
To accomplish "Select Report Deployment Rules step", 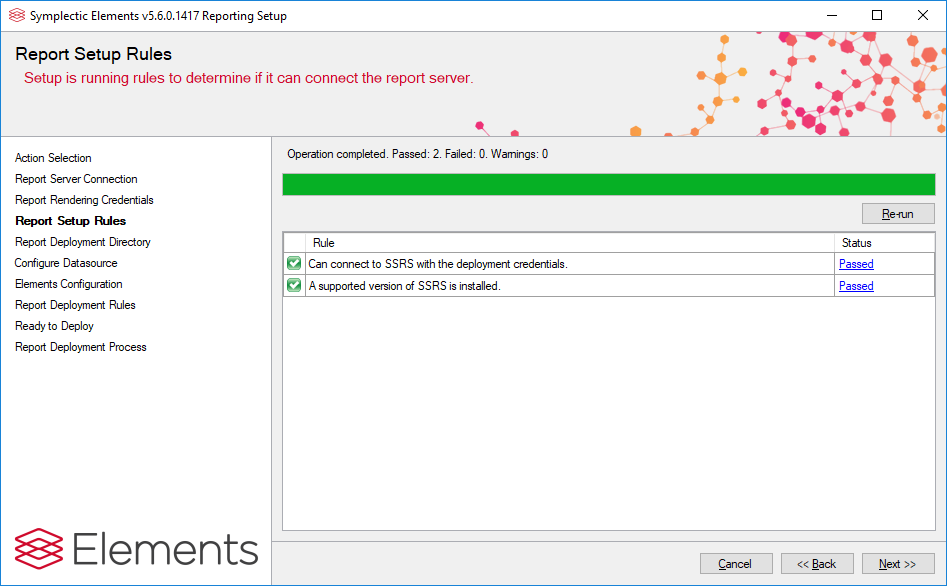I will [75, 305].
